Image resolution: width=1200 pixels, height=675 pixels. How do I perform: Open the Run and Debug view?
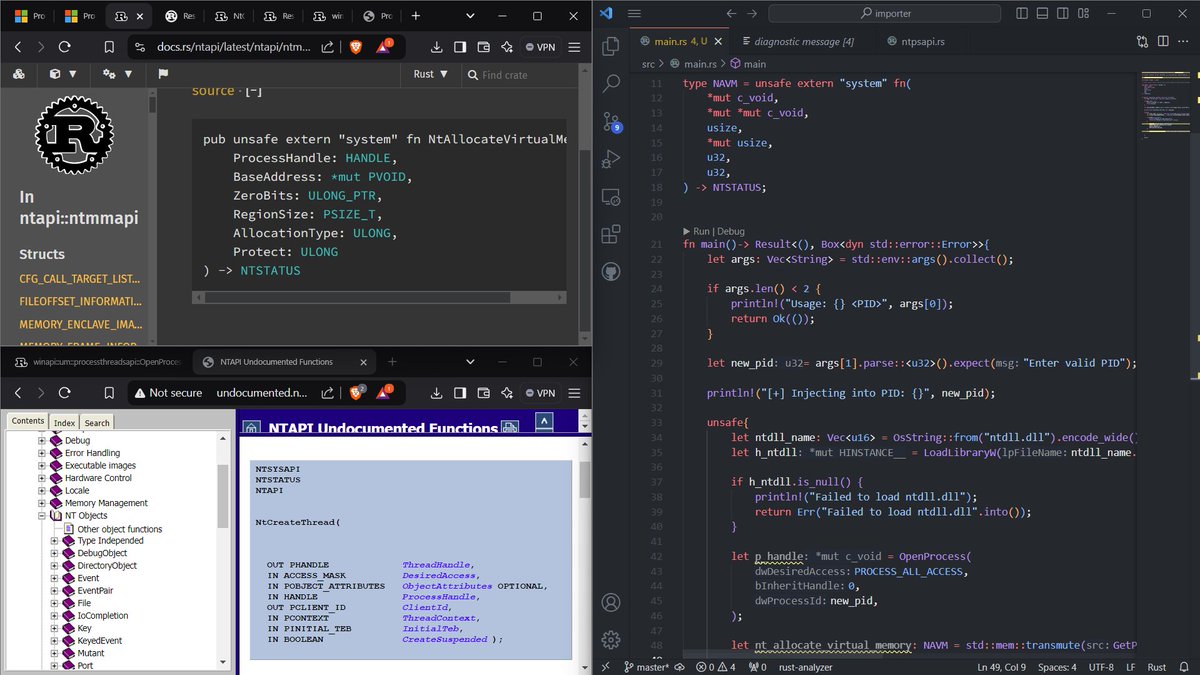(x=612, y=157)
